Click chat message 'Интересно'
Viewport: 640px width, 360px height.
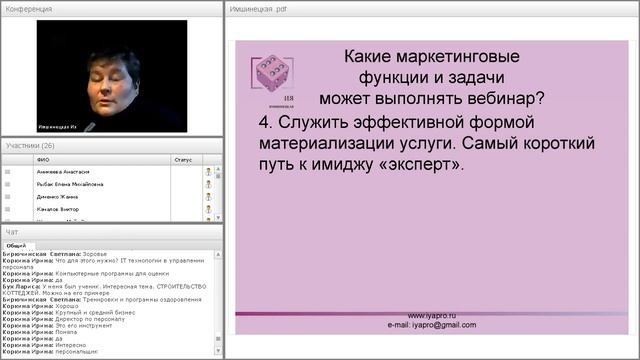[71, 345]
